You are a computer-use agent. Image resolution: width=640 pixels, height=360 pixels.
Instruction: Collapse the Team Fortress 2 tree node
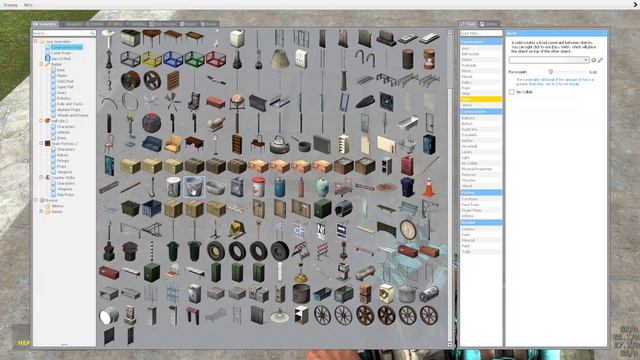tap(41, 144)
